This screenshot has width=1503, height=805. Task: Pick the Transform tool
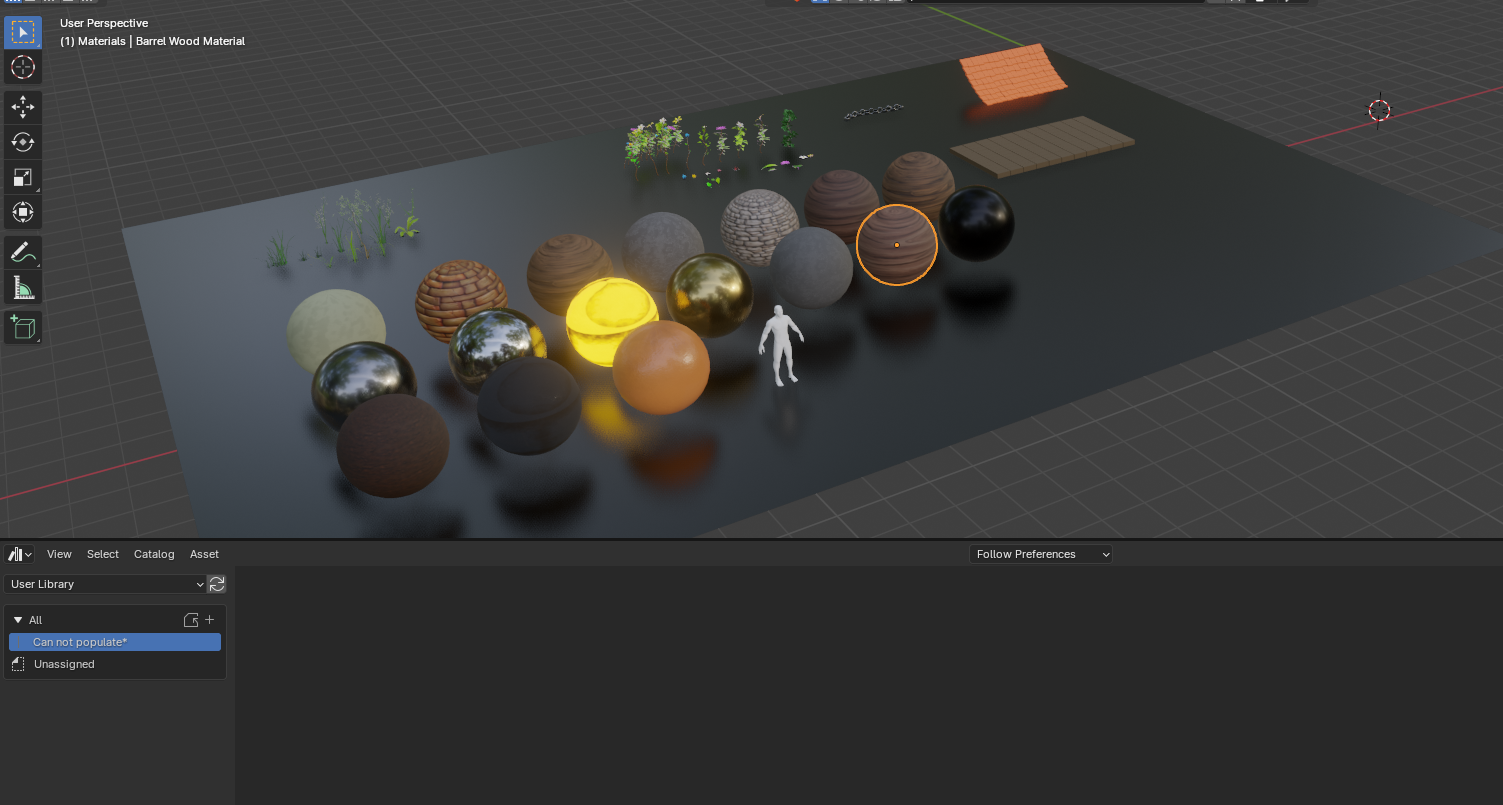(x=22, y=212)
